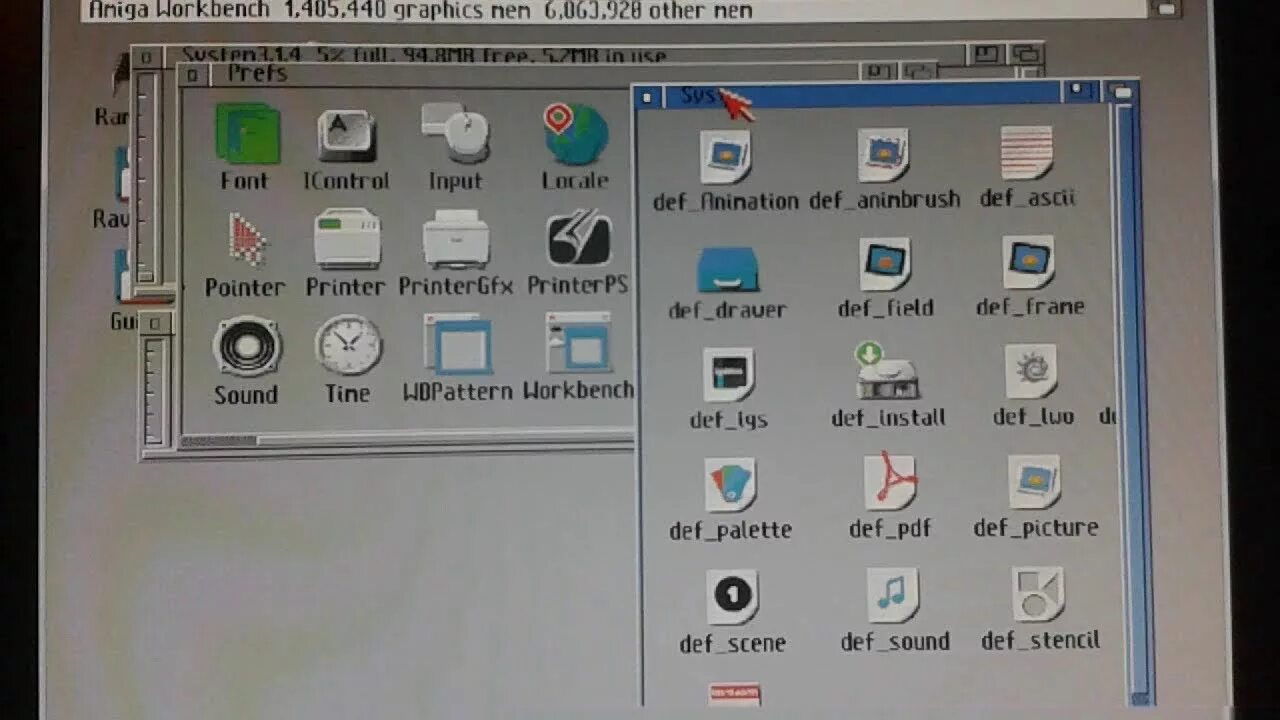Click the Prefs window zoom gadget
The image size is (1280, 720).
coord(880,72)
